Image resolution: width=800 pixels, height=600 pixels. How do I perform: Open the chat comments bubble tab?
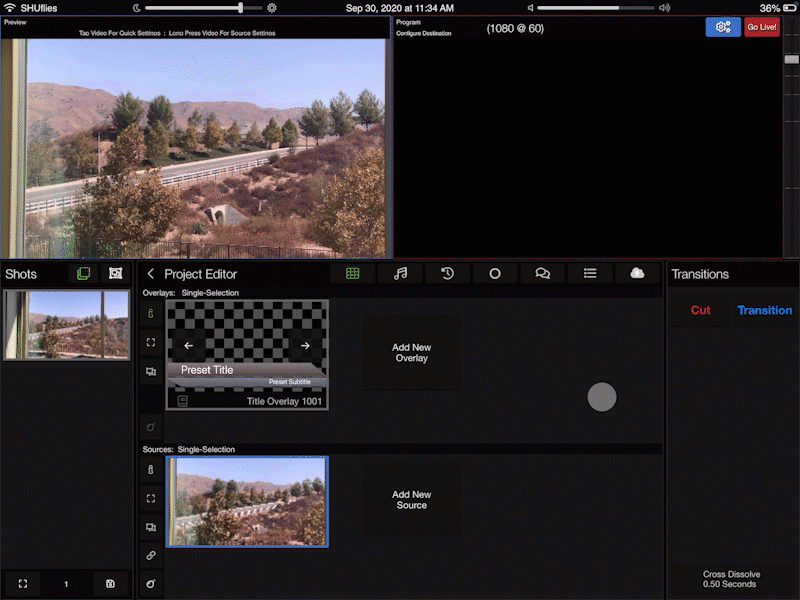click(x=542, y=273)
